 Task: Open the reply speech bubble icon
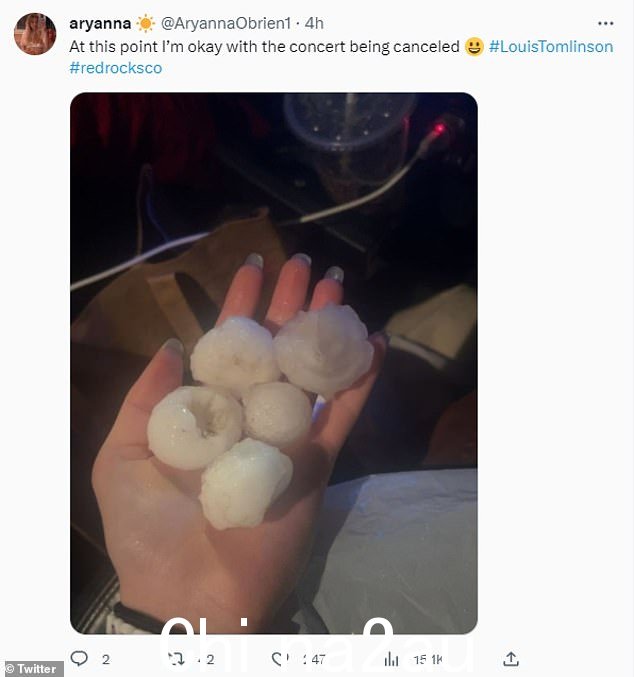click(79, 658)
